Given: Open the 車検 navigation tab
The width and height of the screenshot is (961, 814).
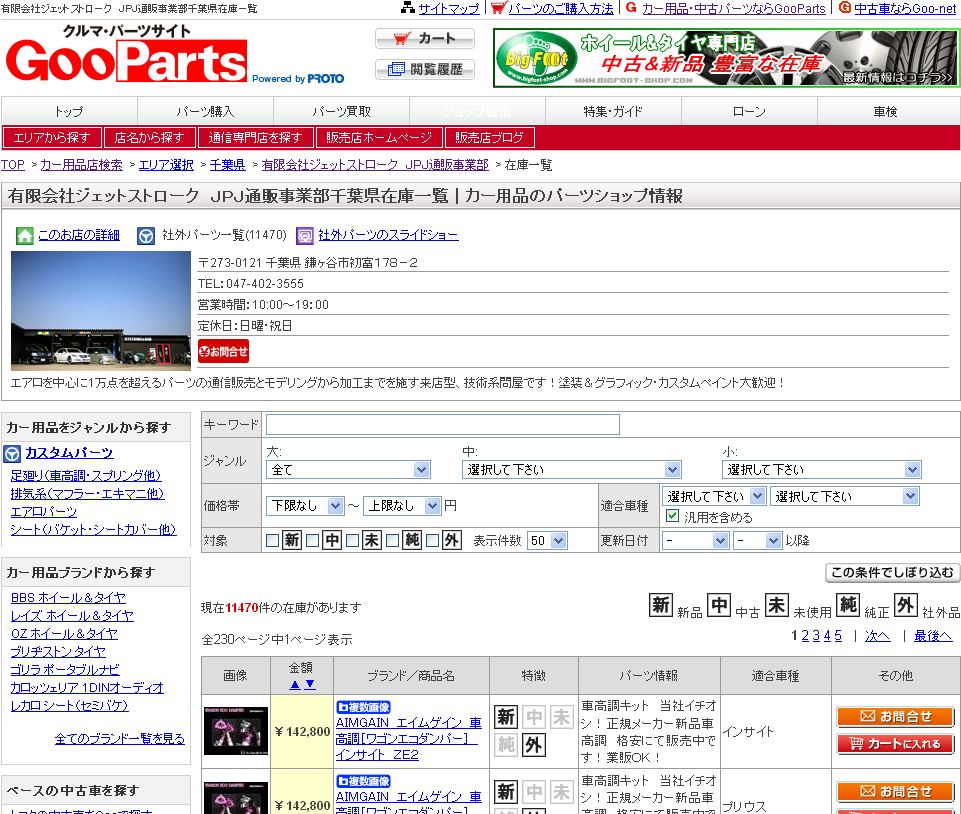Looking at the screenshot, I should (x=886, y=112).
